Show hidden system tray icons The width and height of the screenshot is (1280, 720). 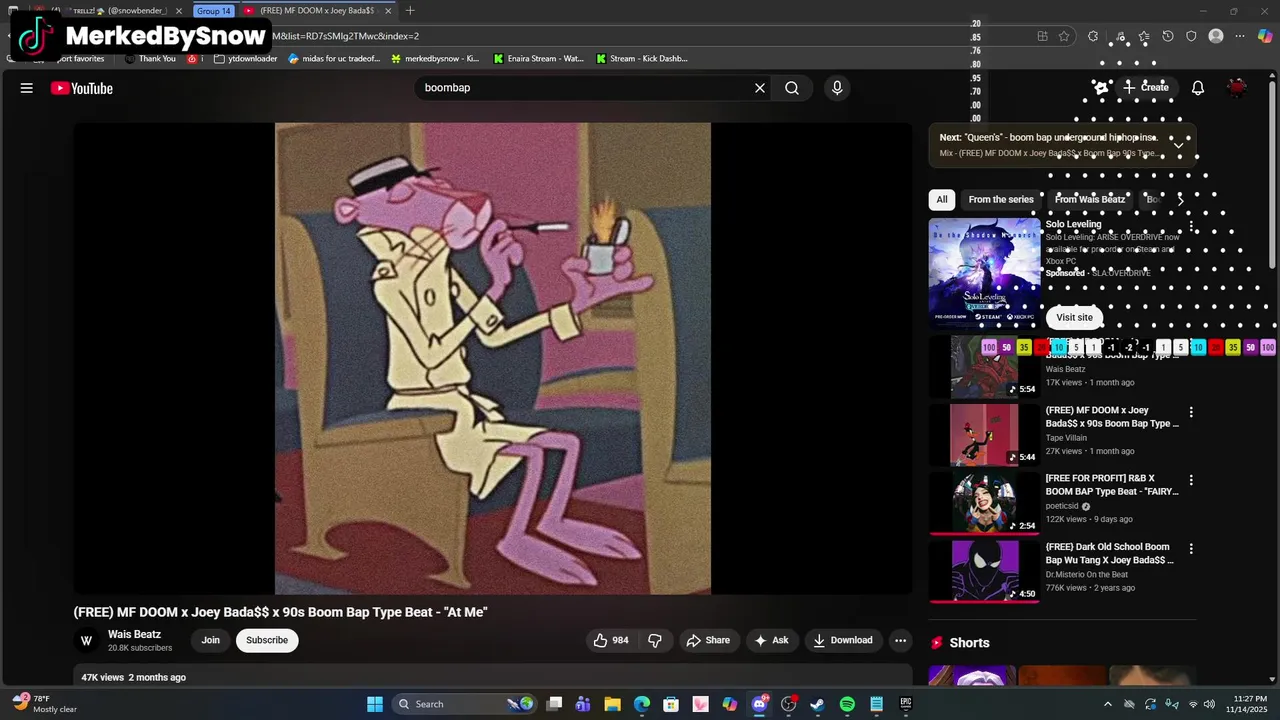click(x=1107, y=704)
